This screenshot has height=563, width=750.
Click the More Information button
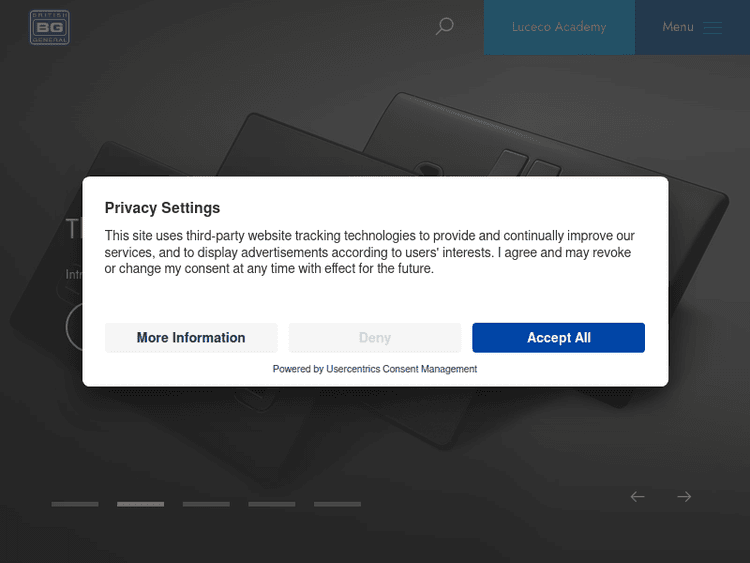tap(191, 338)
